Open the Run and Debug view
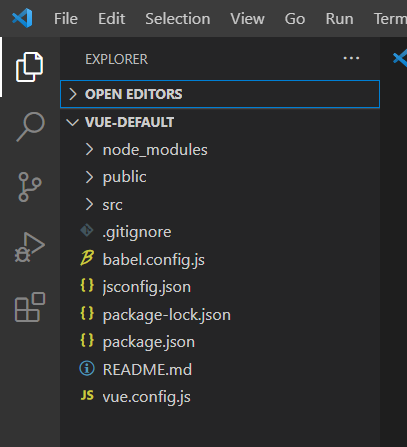This screenshot has height=447, width=407. [30, 247]
